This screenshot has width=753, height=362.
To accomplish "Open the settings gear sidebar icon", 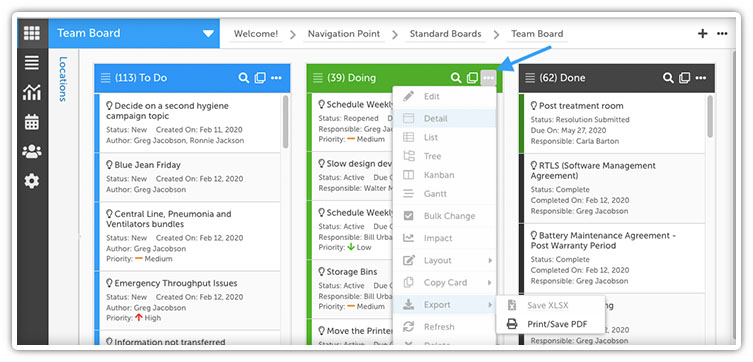I will click(x=32, y=181).
